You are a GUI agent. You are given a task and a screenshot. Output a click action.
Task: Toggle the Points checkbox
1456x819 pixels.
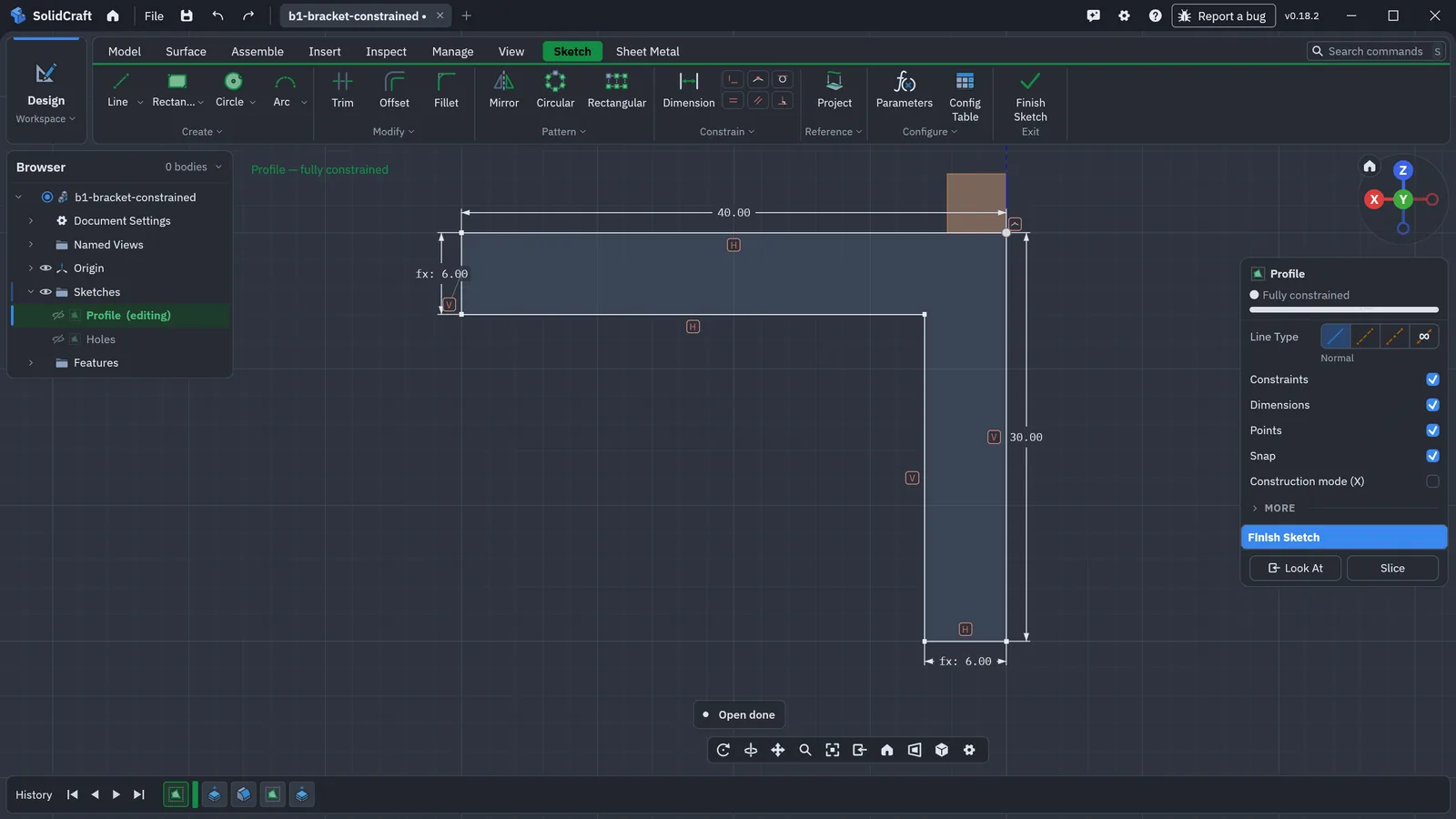1432,430
